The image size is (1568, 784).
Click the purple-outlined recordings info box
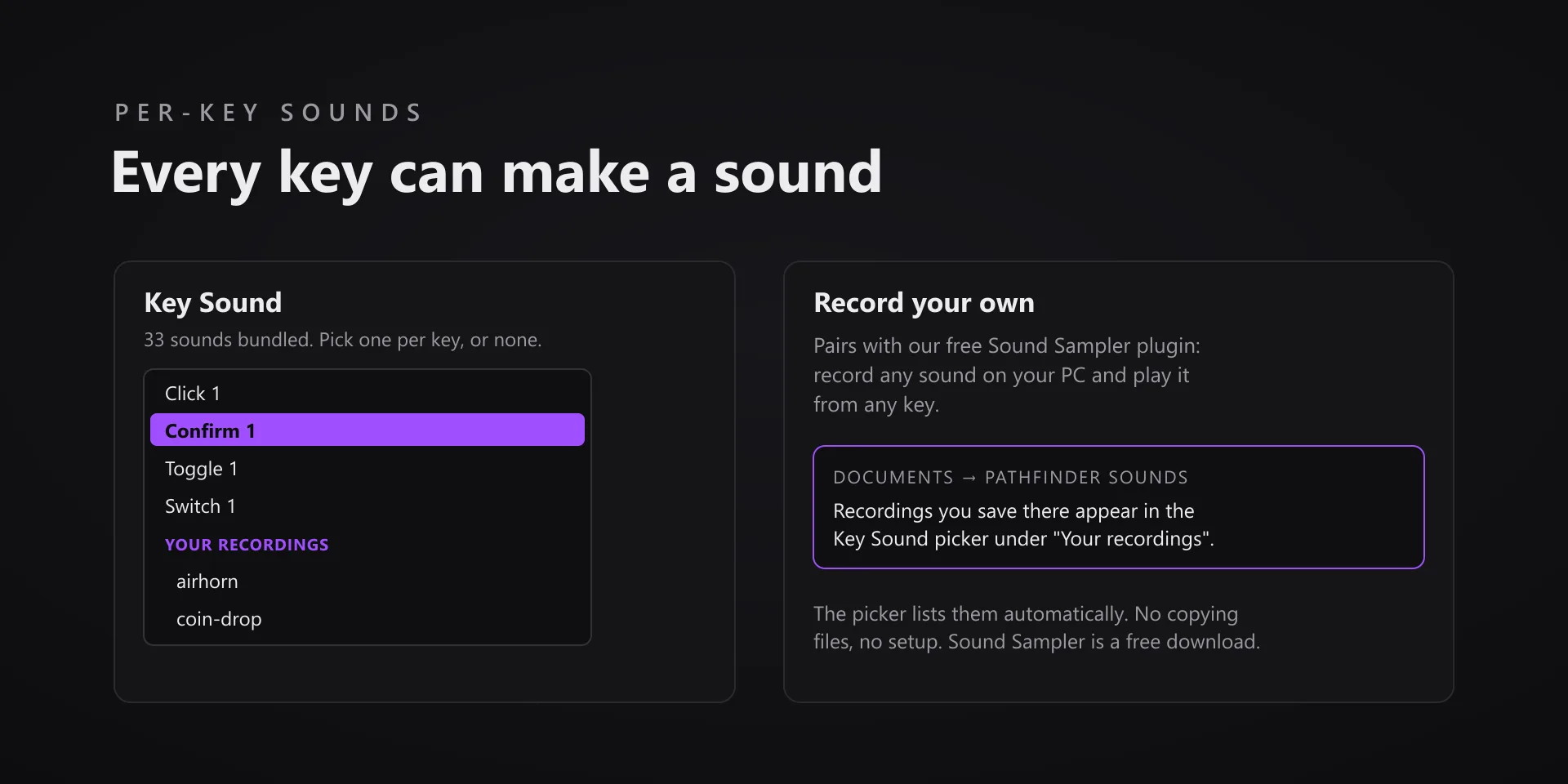(x=1118, y=506)
